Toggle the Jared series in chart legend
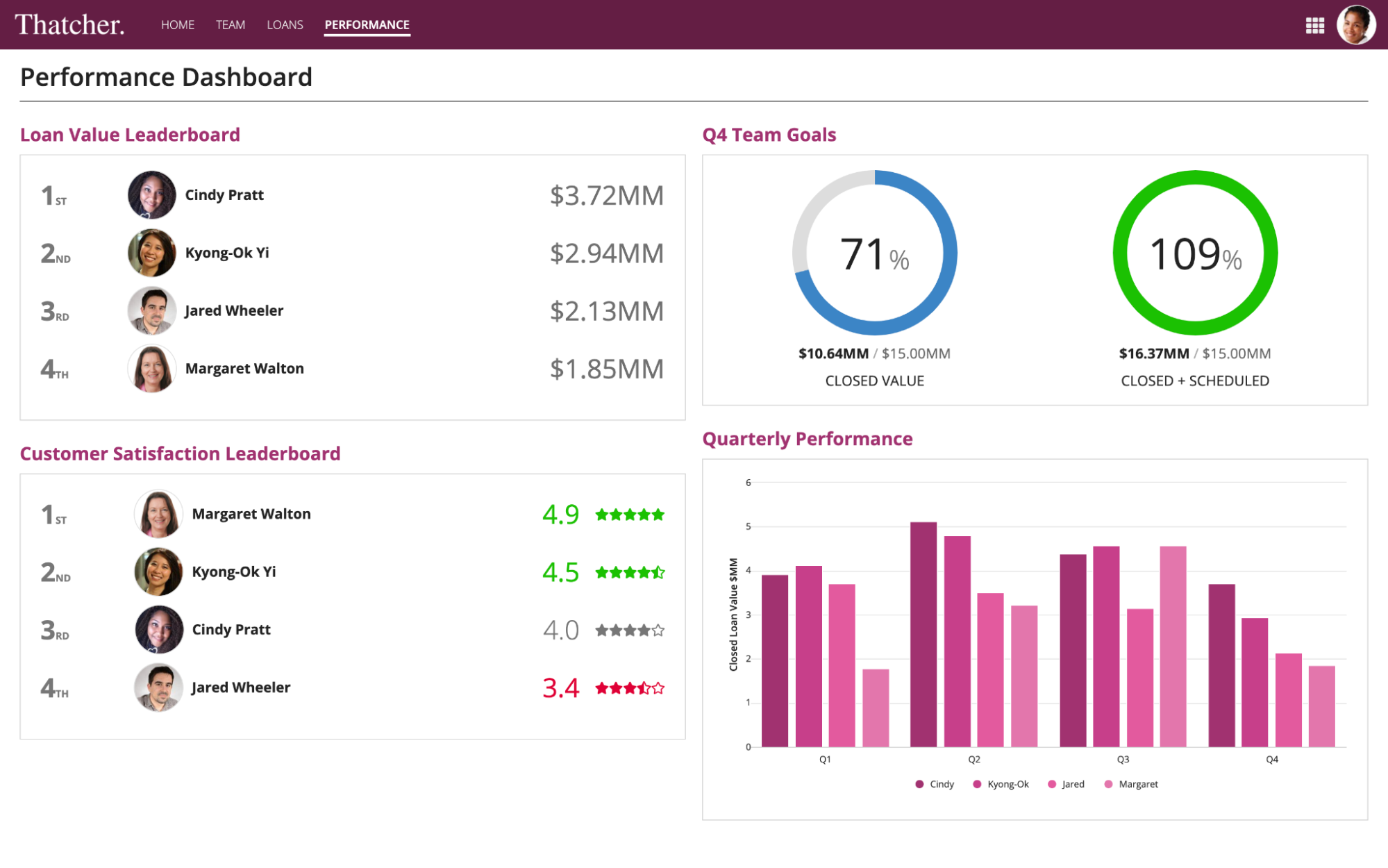This screenshot has width=1388, height=868. [x=1066, y=784]
